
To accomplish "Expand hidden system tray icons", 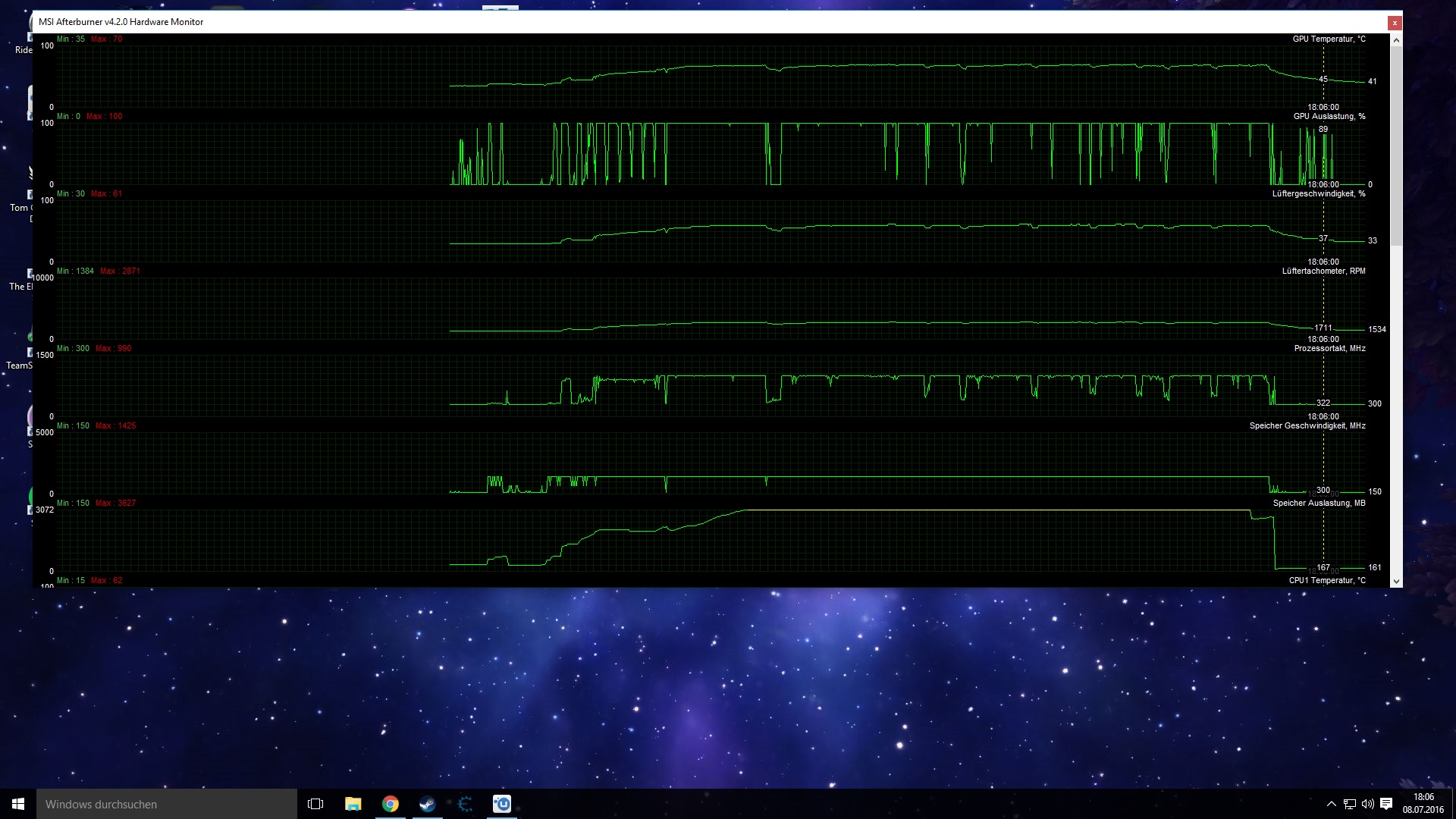I will tap(1331, 804).
